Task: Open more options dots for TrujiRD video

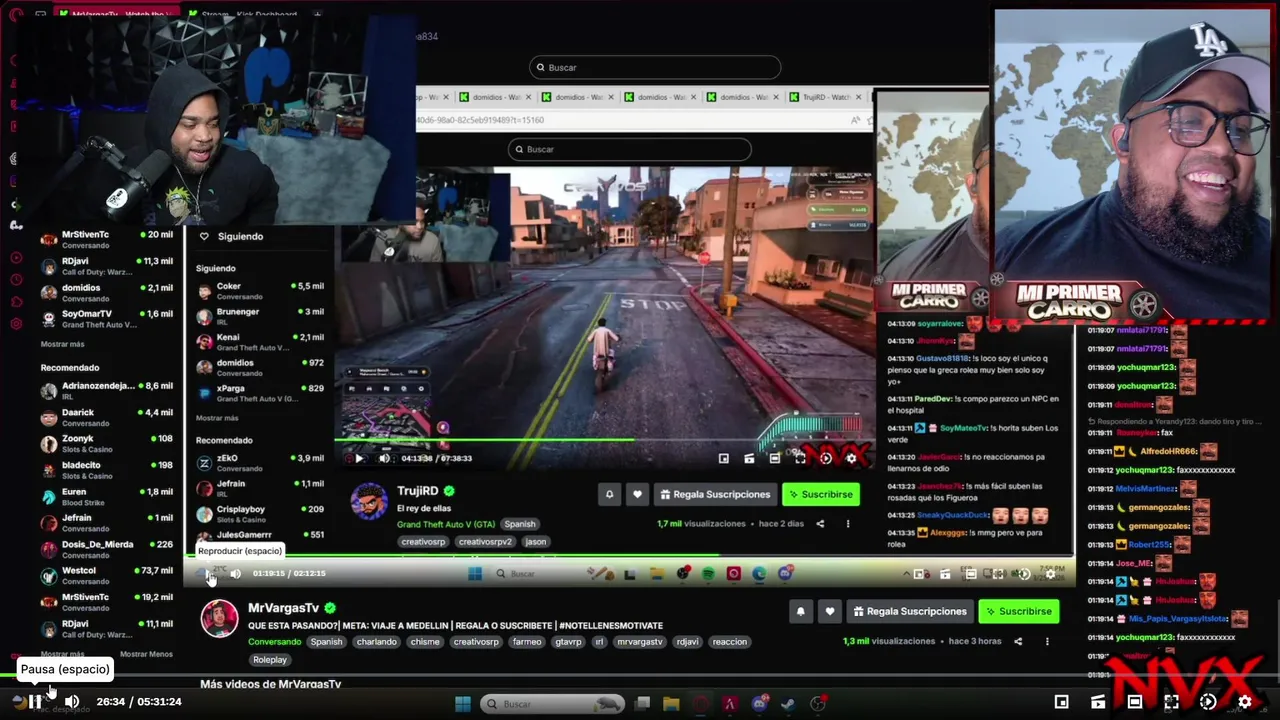Action: [848, 523]
